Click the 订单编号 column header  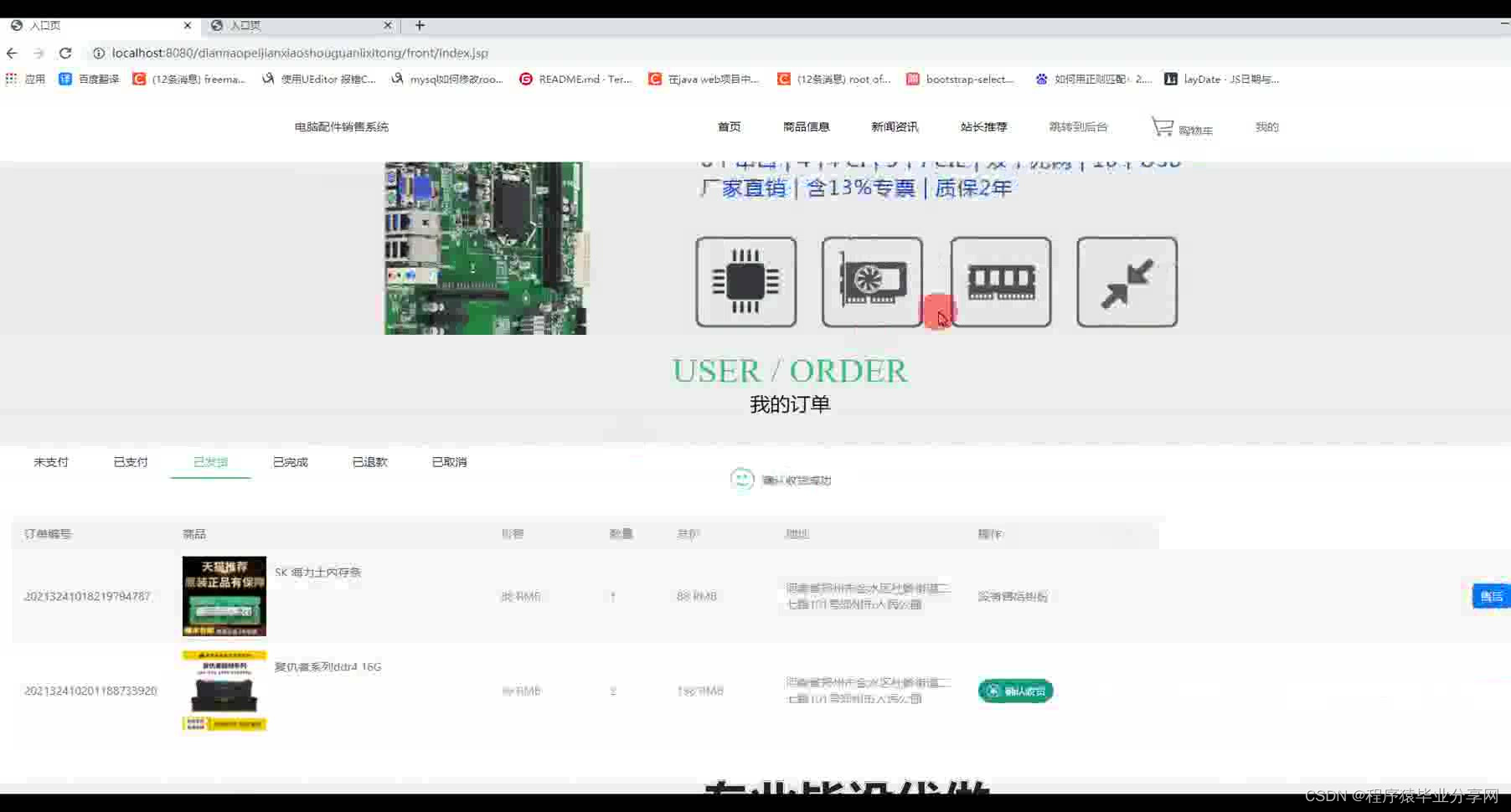48,534
